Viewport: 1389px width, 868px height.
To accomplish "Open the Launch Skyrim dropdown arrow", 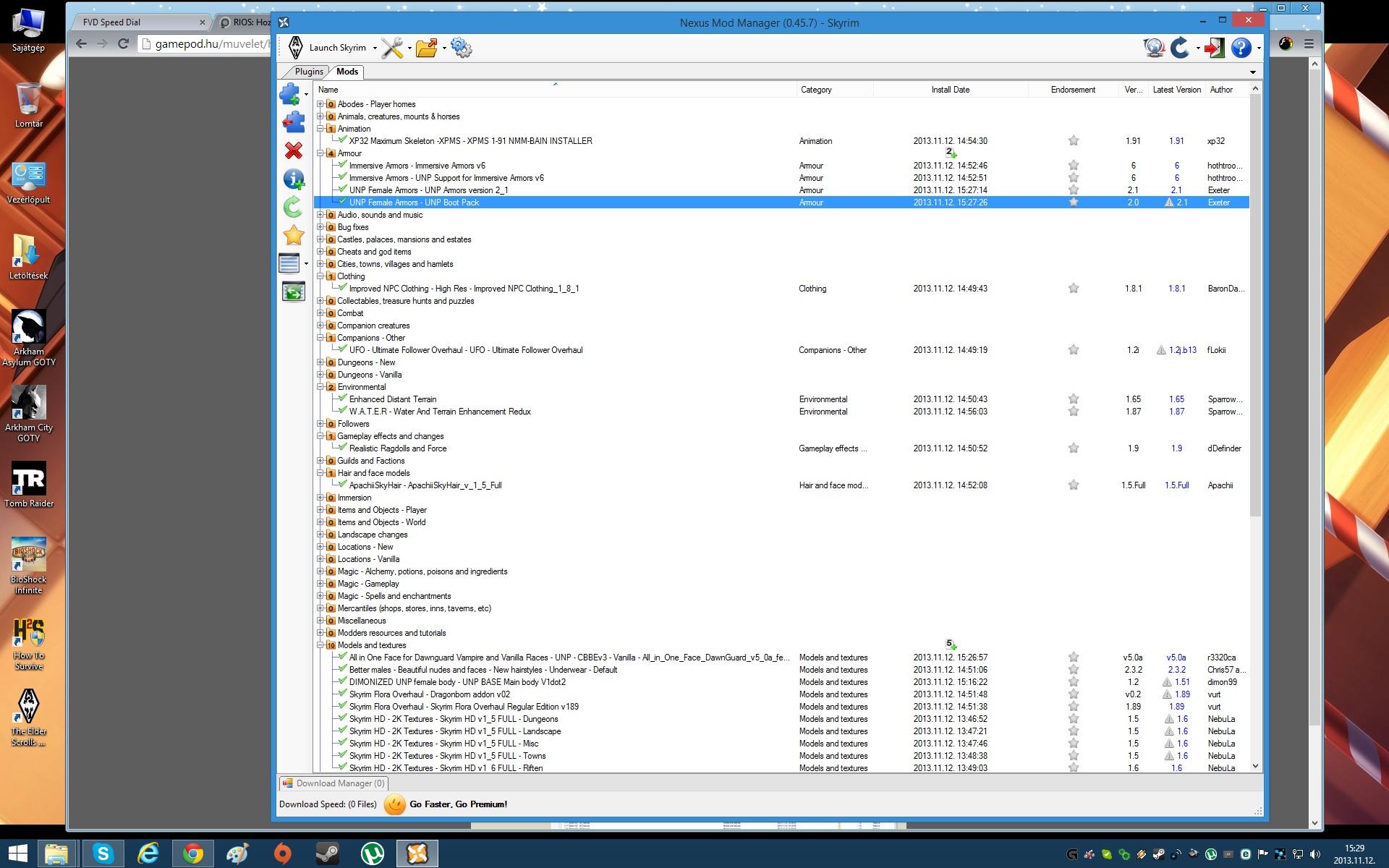I will click(x=375, y=48).
